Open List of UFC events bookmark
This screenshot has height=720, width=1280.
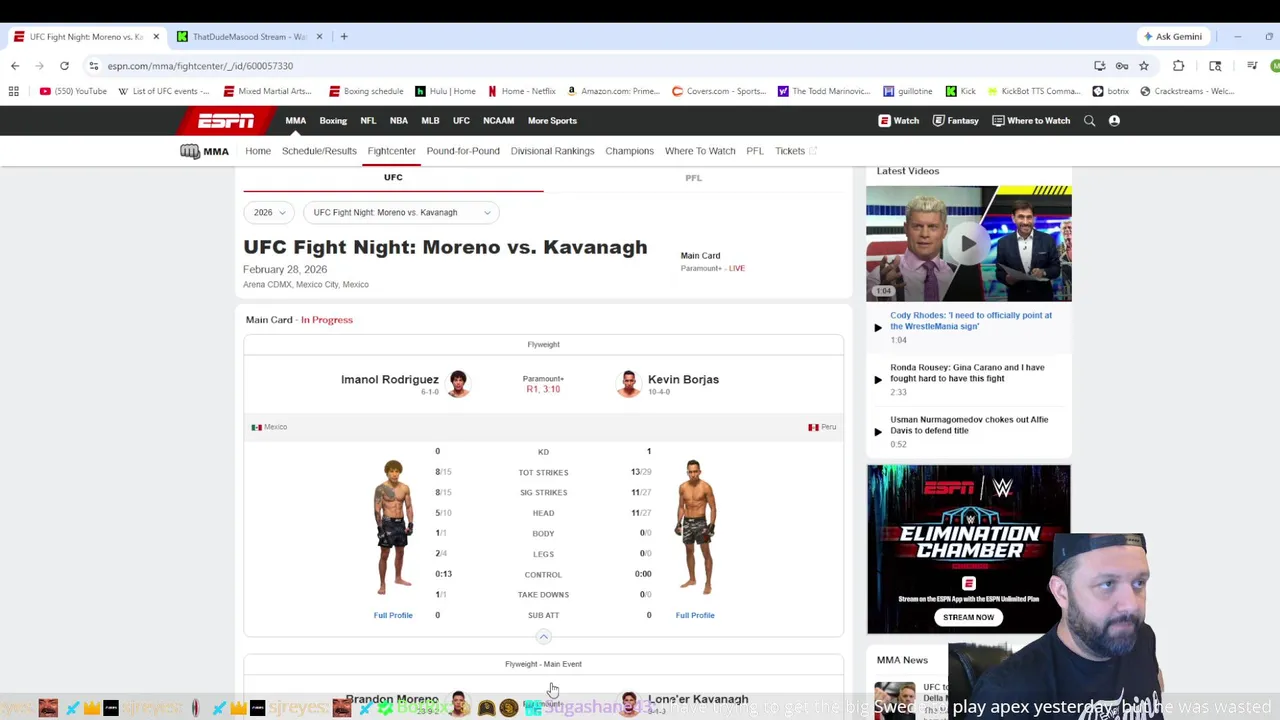point(164,91)
